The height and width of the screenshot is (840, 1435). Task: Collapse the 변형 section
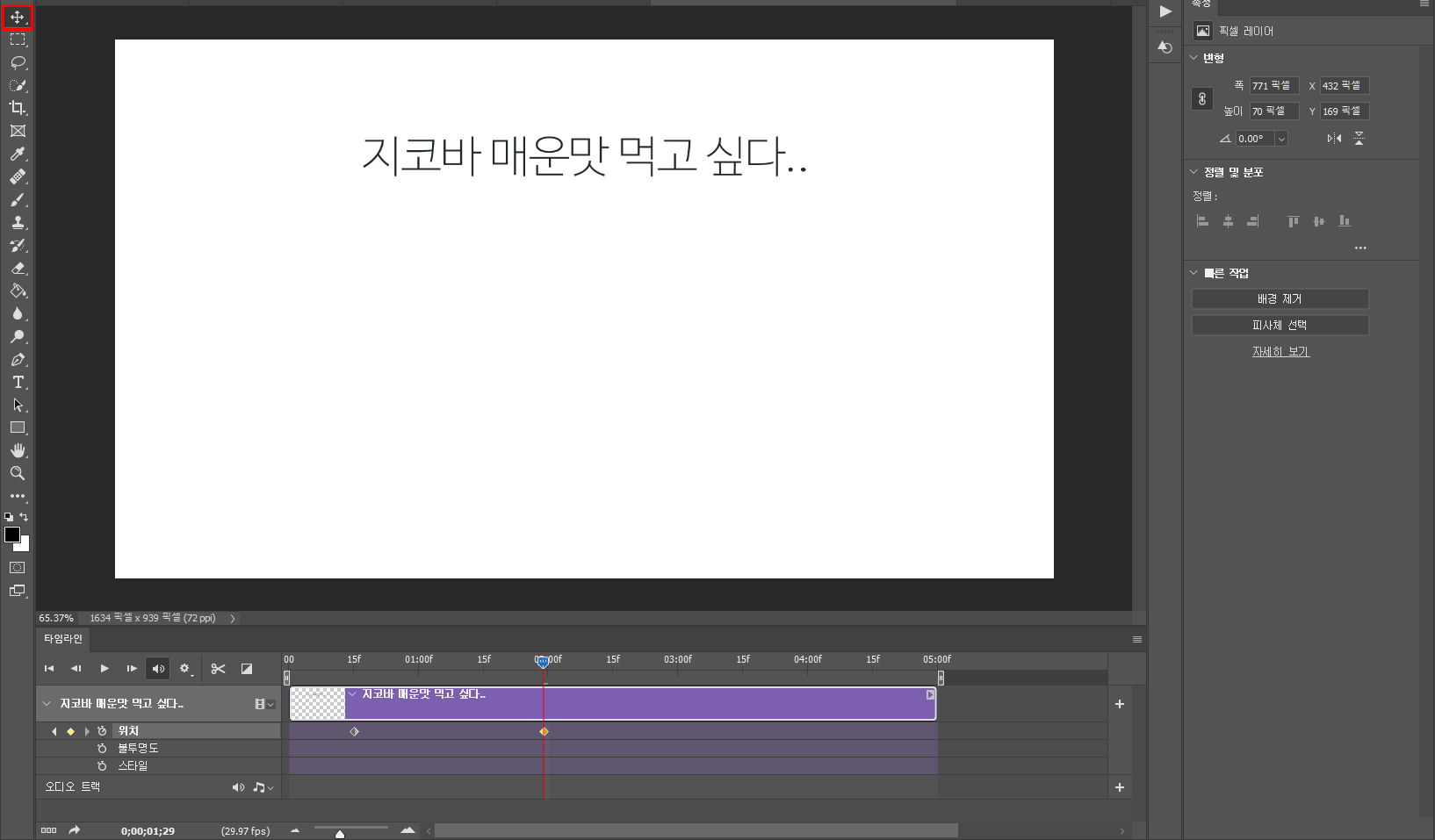[x=1193, y=58]
